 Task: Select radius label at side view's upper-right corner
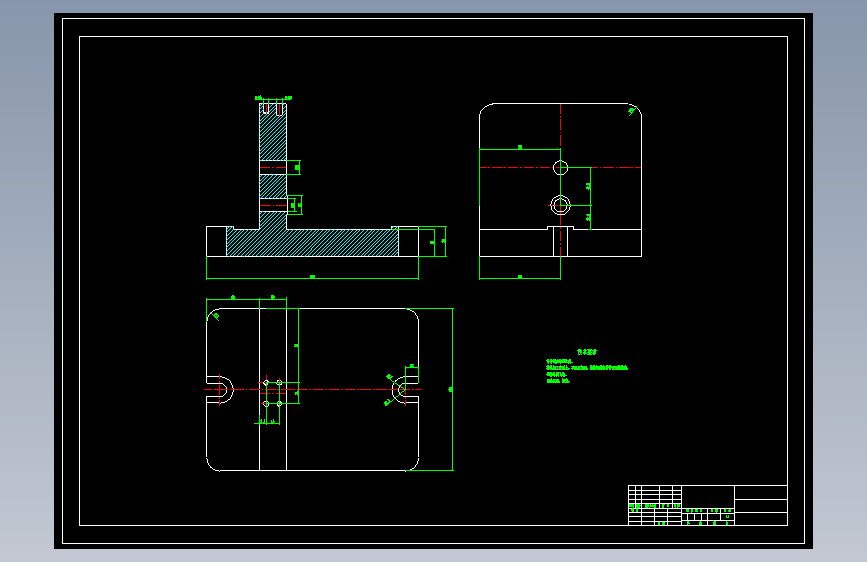click(631, 111)
